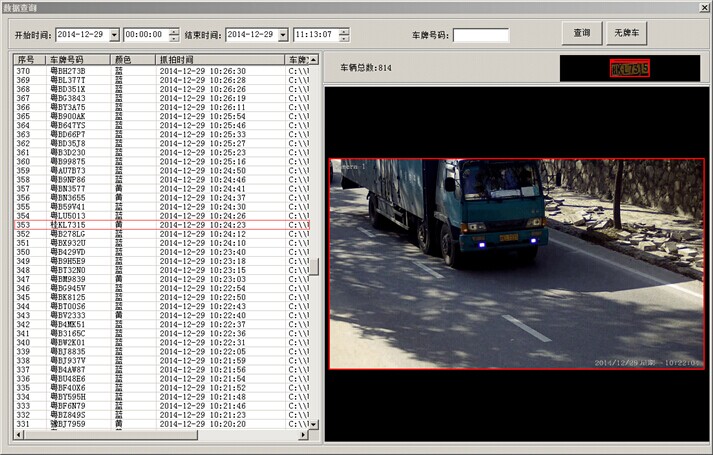Screen dimensions: 713x455
Task: Click the 颜色 column header
Action: [133, 60]
